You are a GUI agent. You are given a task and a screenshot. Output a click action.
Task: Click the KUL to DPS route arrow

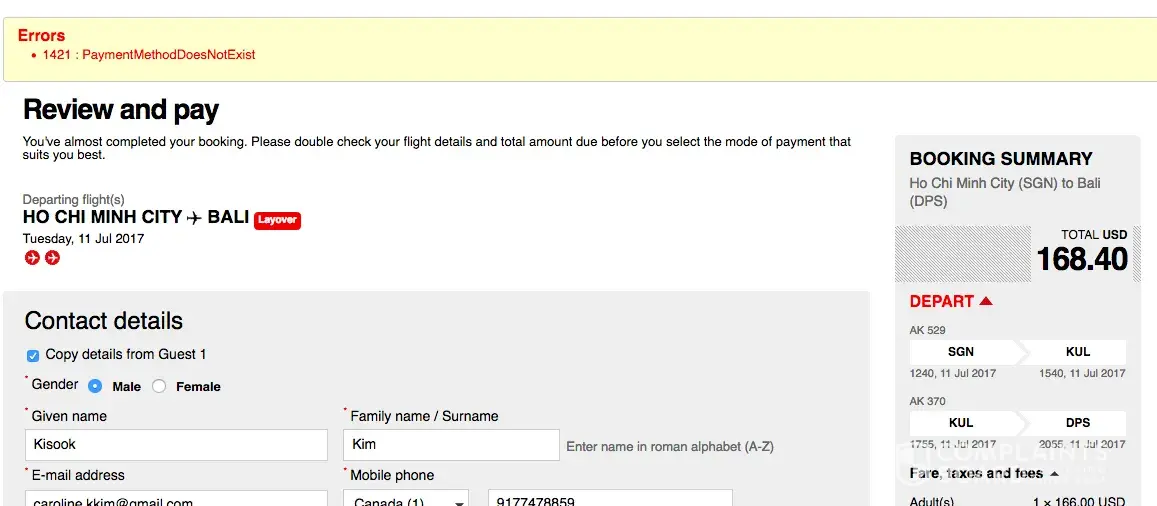tap(1017, 423)
